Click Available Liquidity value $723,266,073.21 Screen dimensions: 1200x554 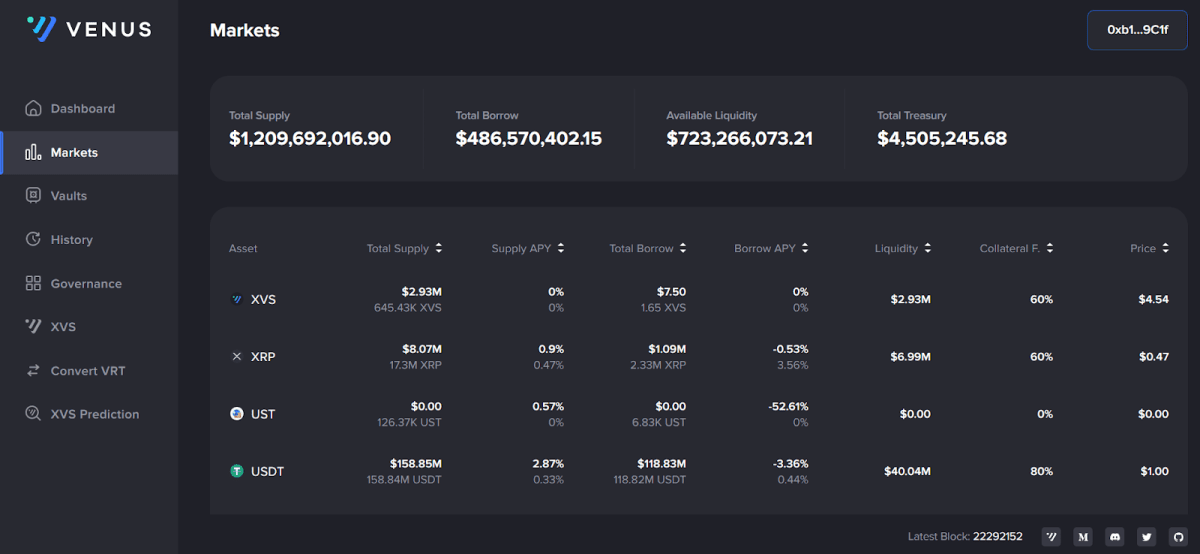click(740, 139)
